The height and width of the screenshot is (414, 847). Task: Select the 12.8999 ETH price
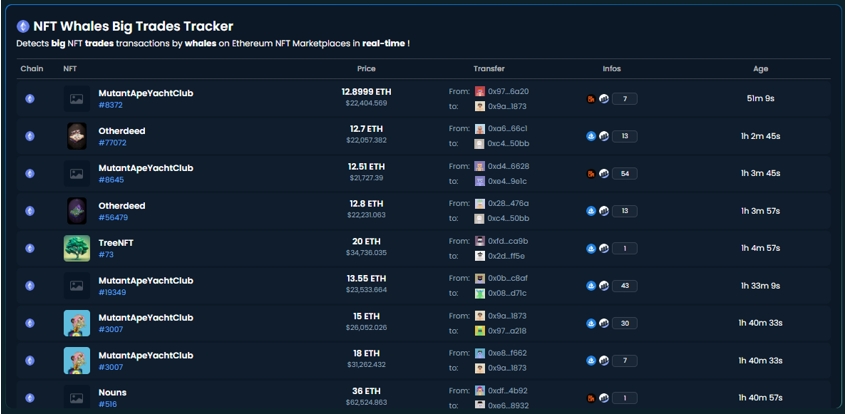[x=366, y=92]
